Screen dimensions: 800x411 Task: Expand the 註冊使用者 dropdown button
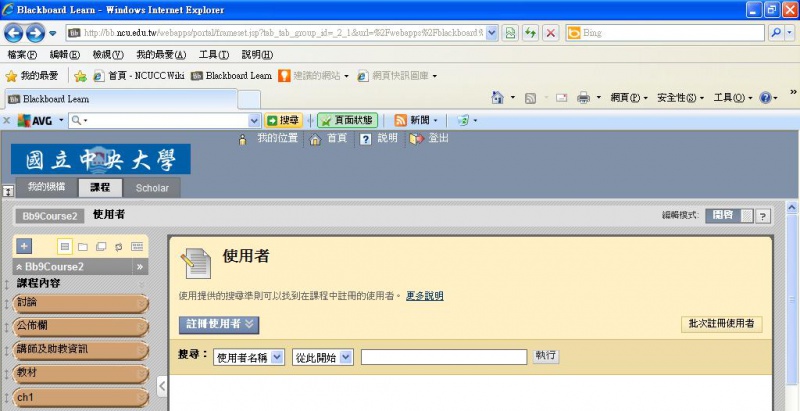pyautogui.click(x=219, y=324)
